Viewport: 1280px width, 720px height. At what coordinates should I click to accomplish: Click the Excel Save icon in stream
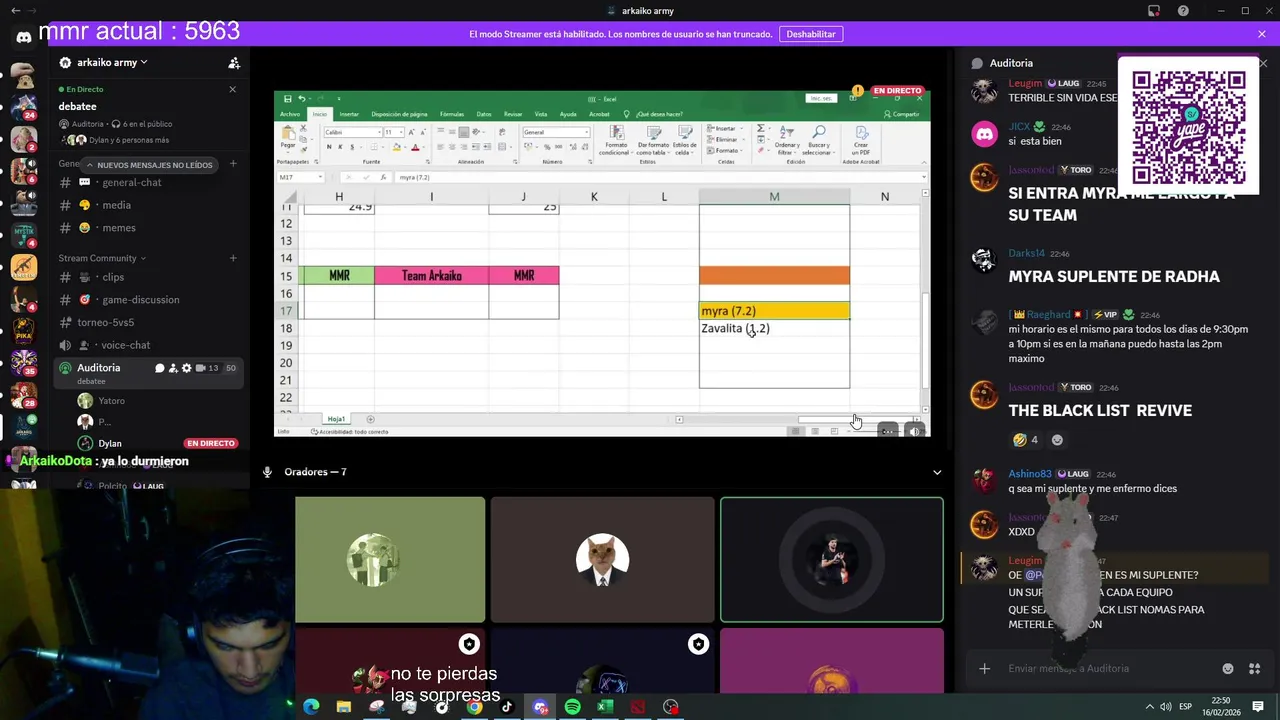[287, 99]
